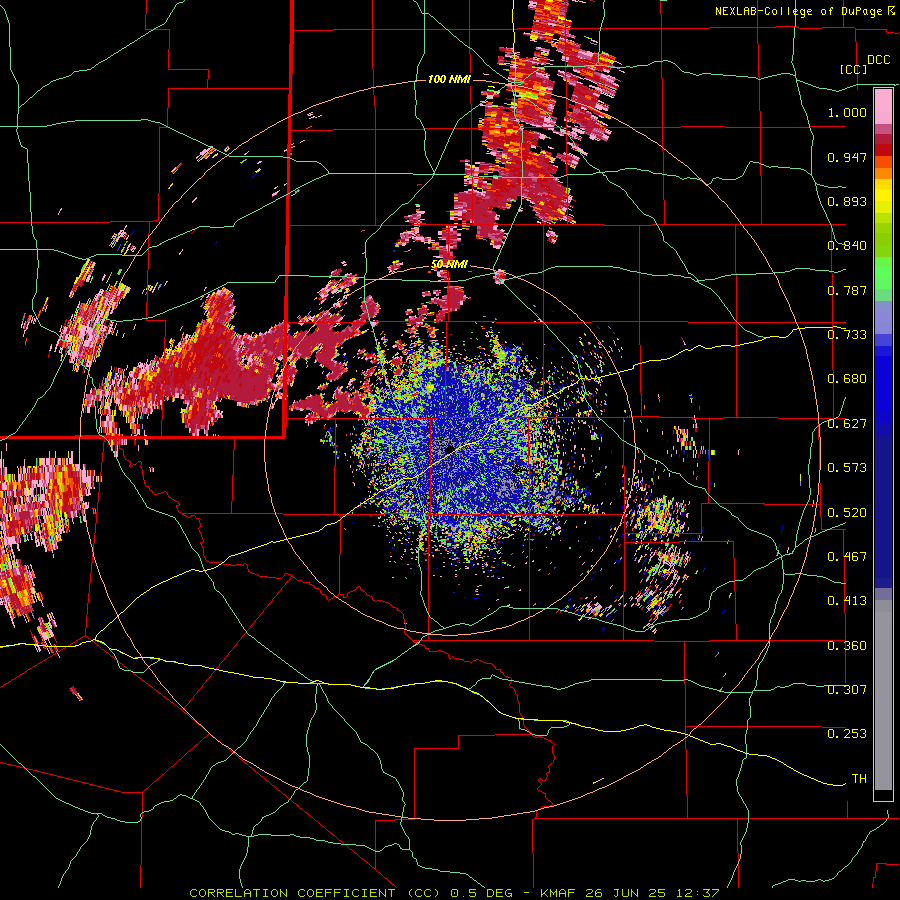900x900 pixels.
Task: Click the 0.680 scale value
Action: pos(847,379)
